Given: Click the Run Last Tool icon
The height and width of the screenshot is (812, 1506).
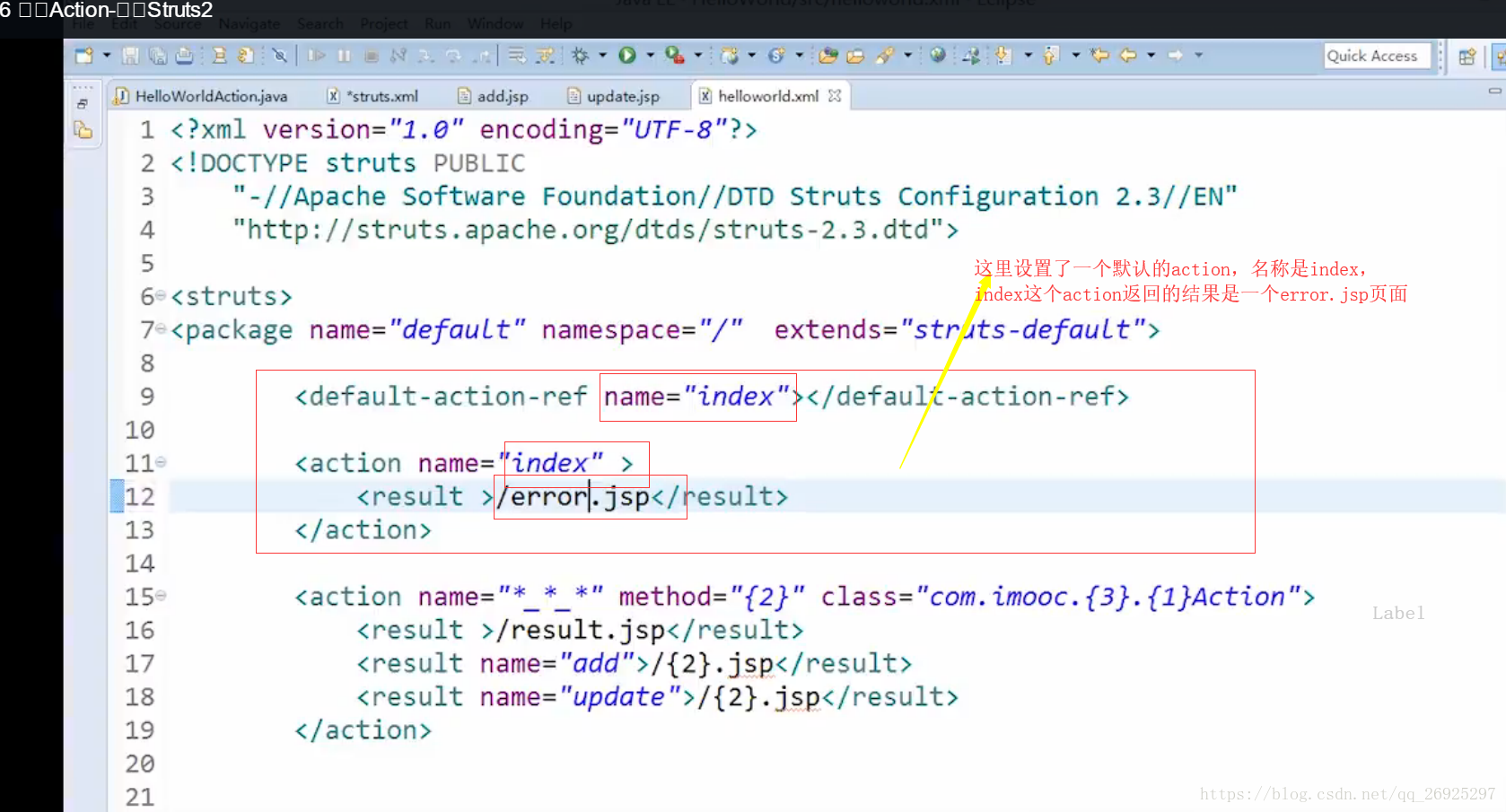Looking at the screenshot, I should click(x=675, y=56).
